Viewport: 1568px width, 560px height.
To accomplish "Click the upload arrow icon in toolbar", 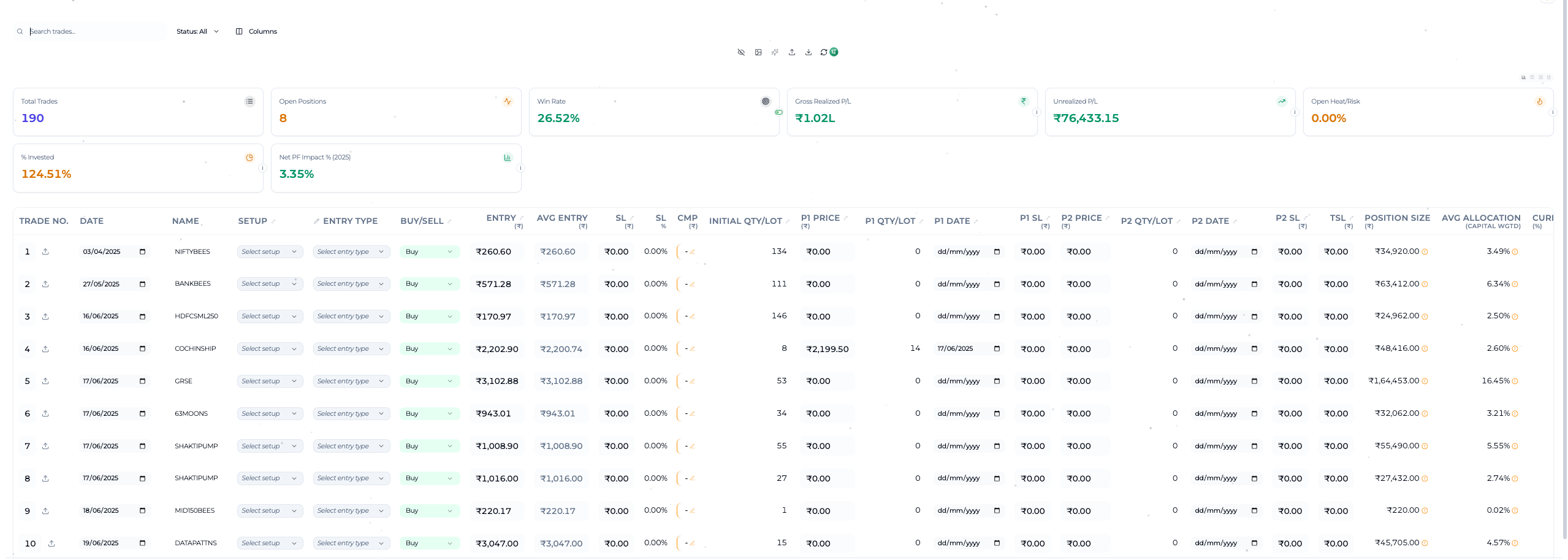I will click(x=792, y=52).
